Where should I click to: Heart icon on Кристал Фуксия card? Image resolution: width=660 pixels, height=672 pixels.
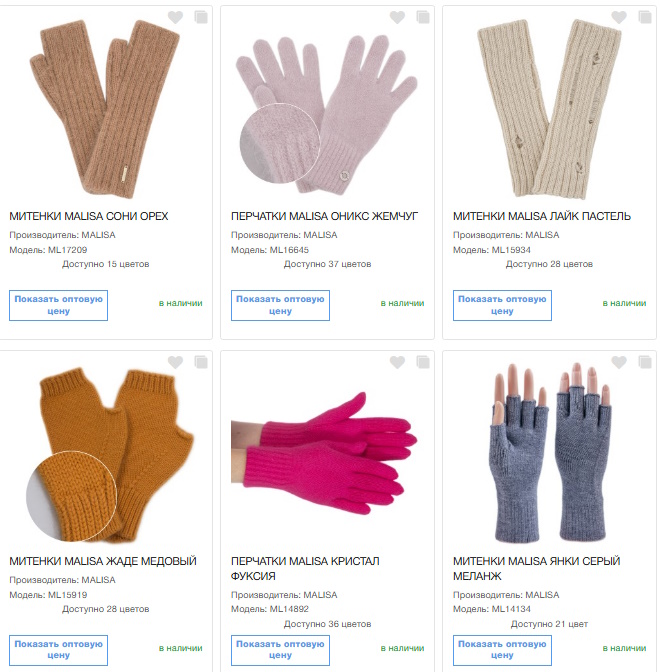[x=397, y=363]
